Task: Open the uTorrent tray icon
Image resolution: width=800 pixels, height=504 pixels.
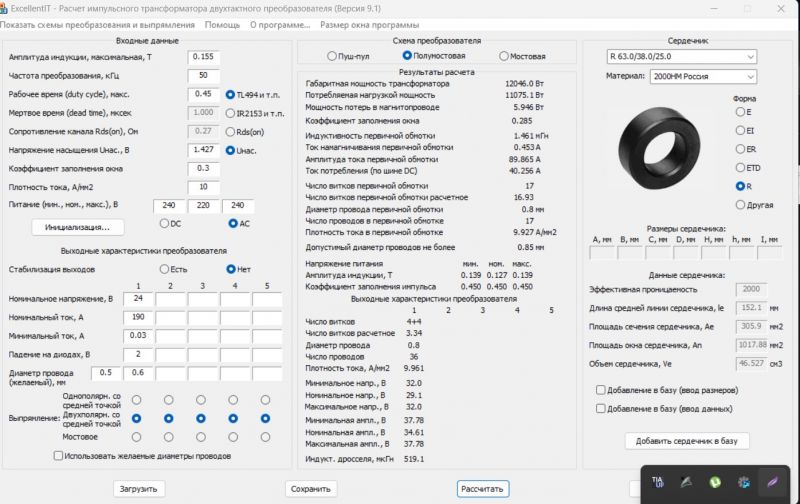Action: 715,482
